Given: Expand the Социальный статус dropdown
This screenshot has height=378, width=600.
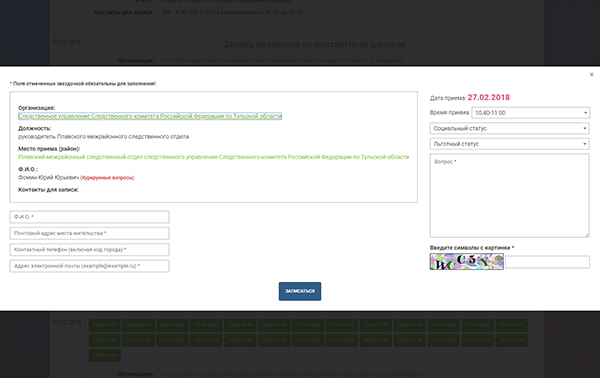Looking at the screenshot, I should coord(510,129).
